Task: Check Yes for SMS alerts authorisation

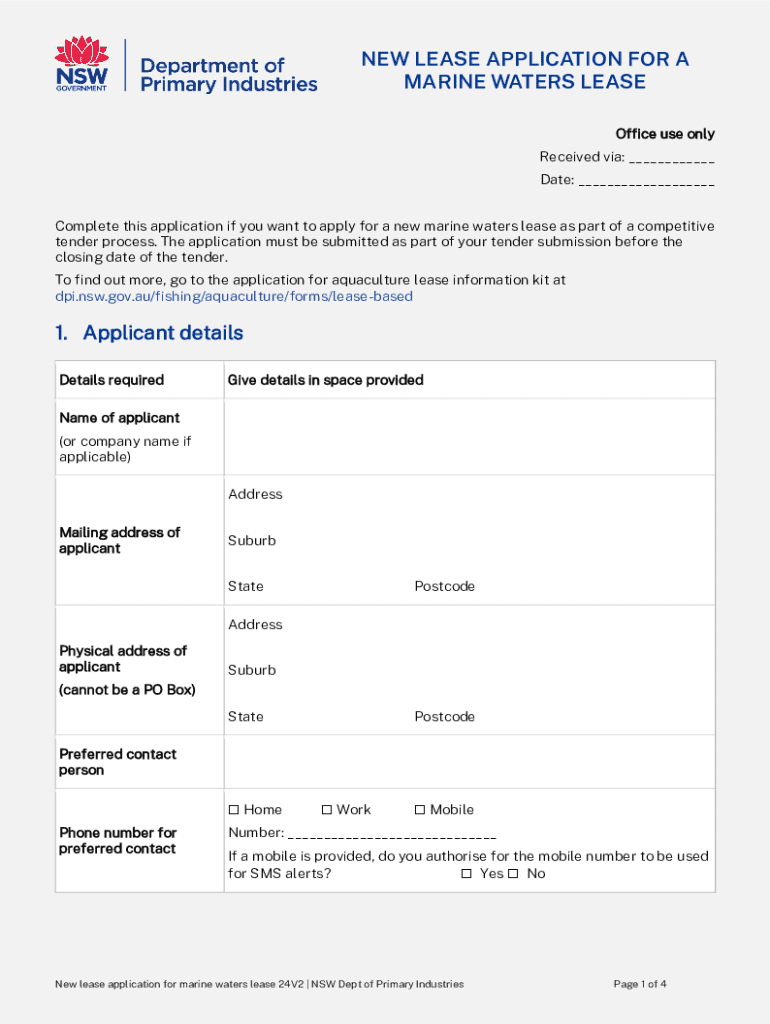Action: 466,874
